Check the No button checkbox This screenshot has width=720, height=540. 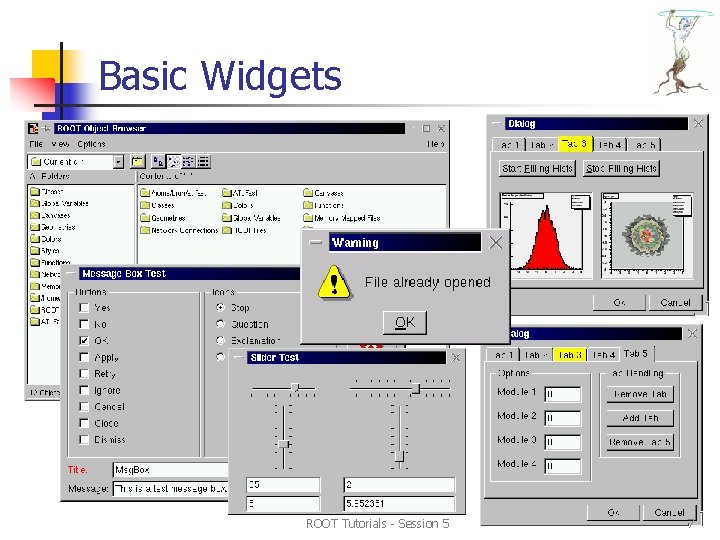pyautogui.click(x=84, y=324)
